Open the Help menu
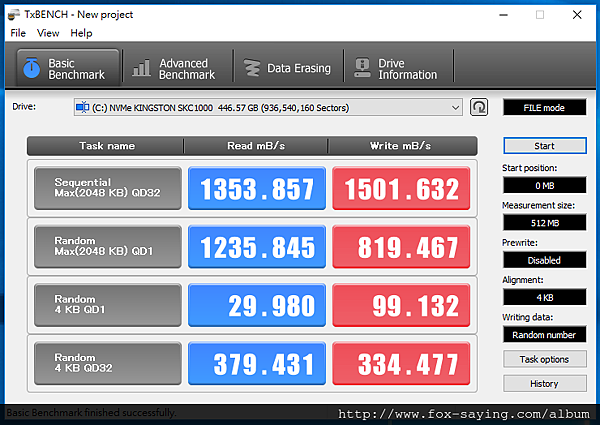 [81, 33]
